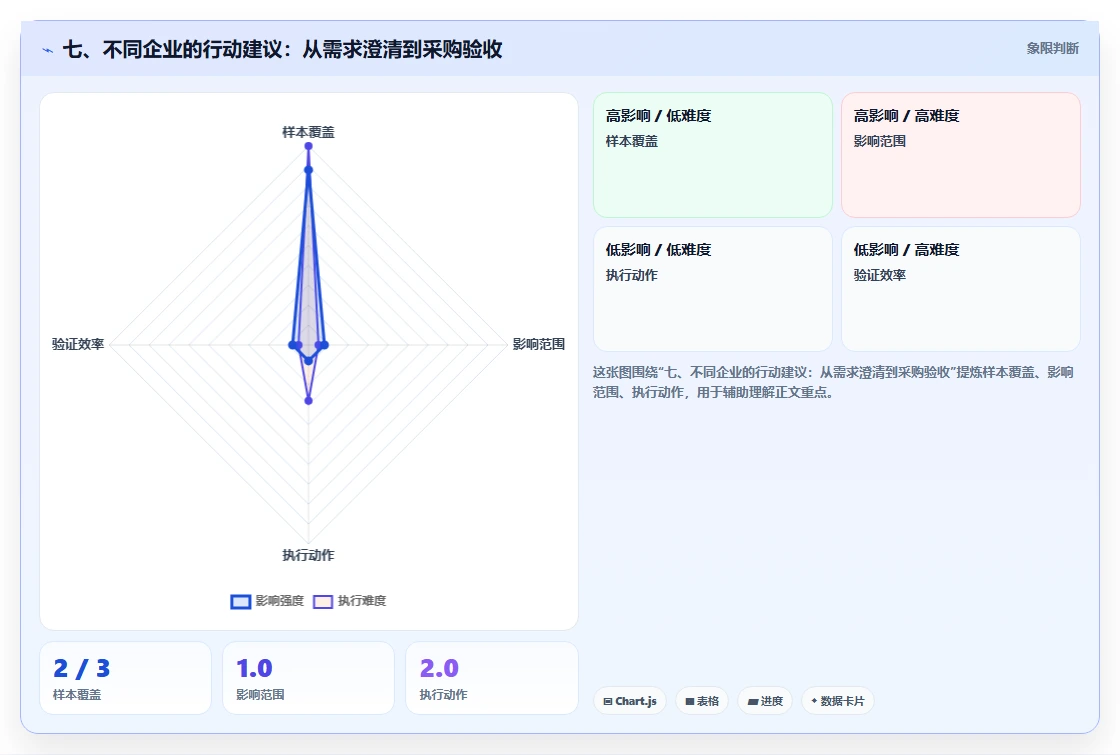The height and width of the screenshot is (755, 1120).
Task: Click the Chart.js chip icon
Action: pyautogui.click(x=608, y=701)
